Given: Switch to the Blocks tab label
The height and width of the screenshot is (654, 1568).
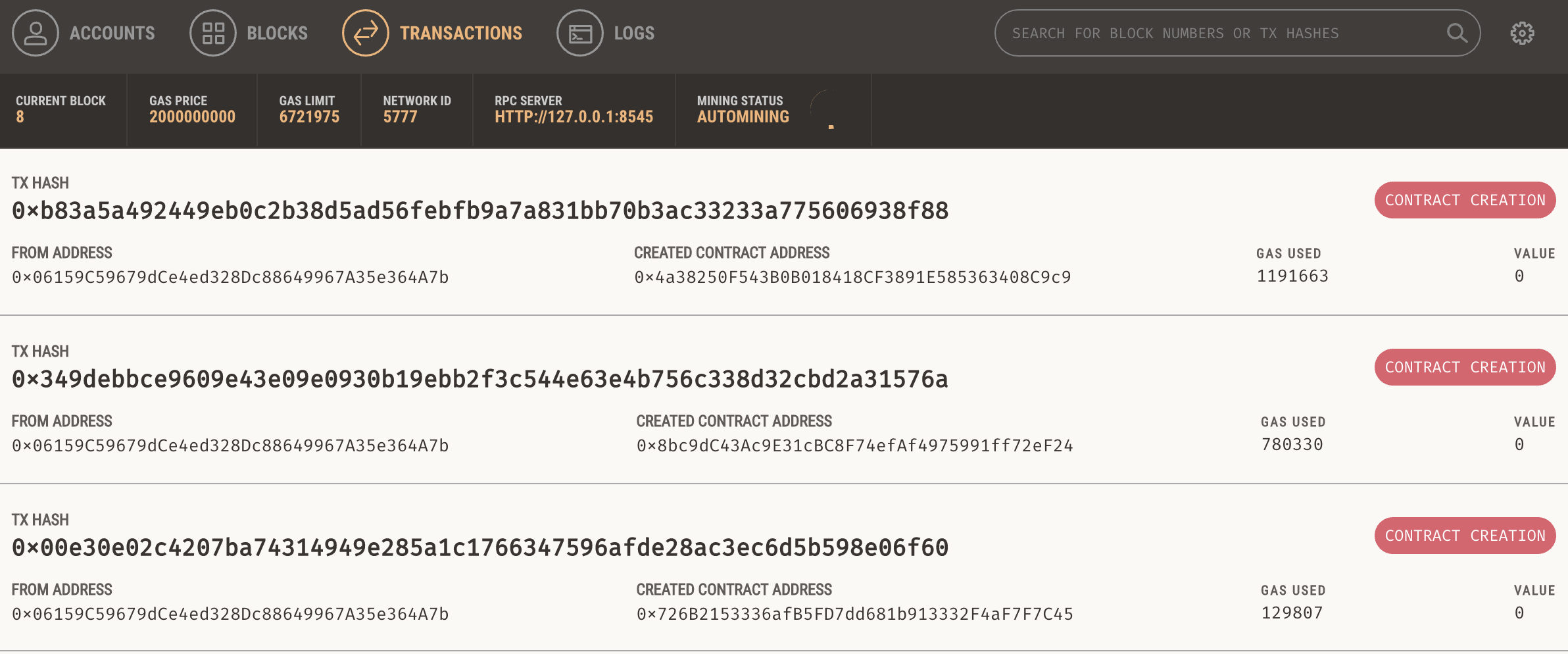Looking at the screenshot, I should pos(277,33).
